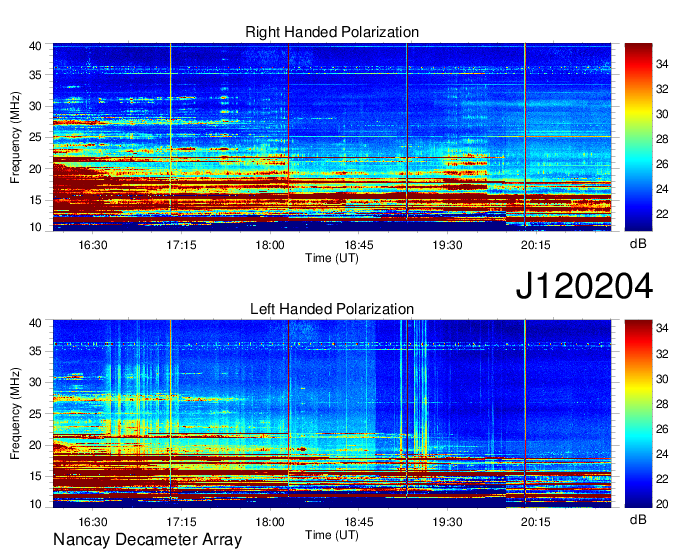680x552 pixels.
Task: Click the 40 MHz tick on left-handed plot
Action: (x=35, y=323)
